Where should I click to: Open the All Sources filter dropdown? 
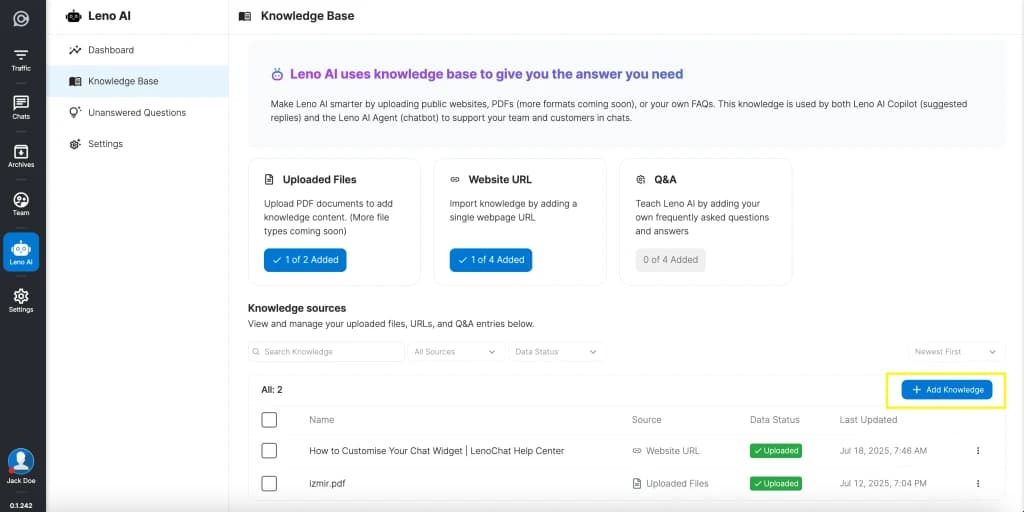pos(456,351)
